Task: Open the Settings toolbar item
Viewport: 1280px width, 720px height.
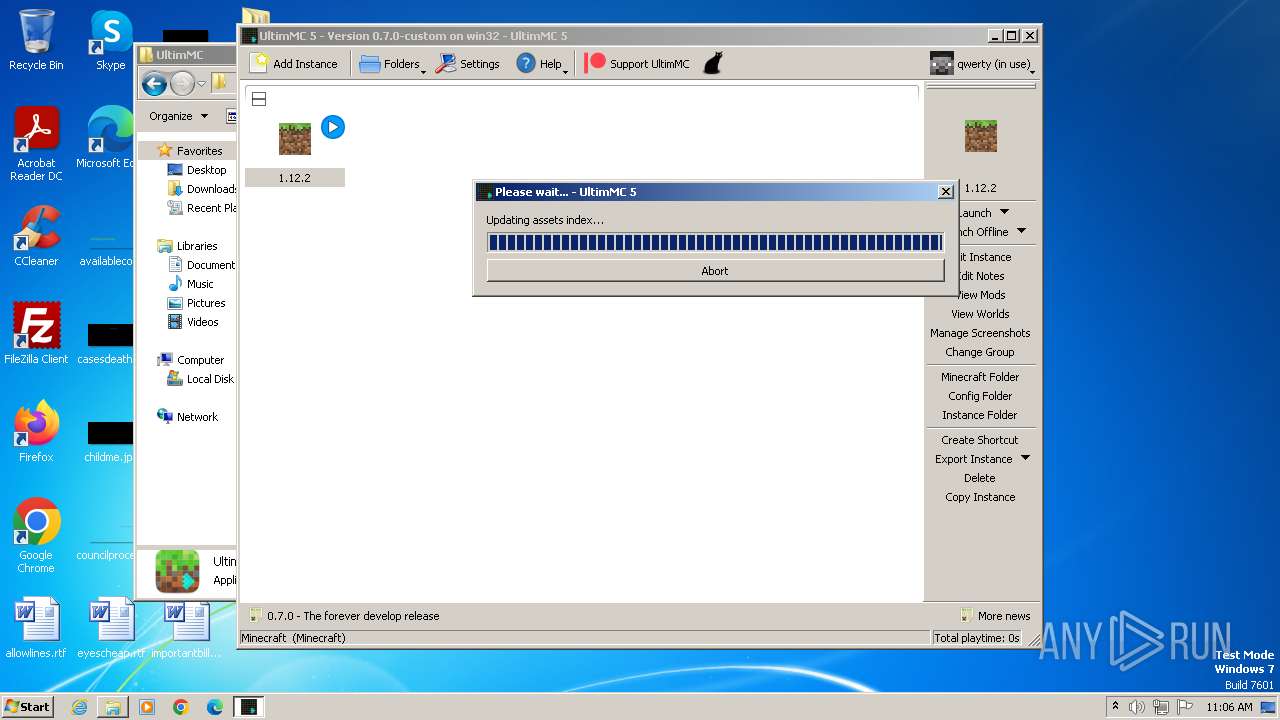Action: click(x=468, y=64)
